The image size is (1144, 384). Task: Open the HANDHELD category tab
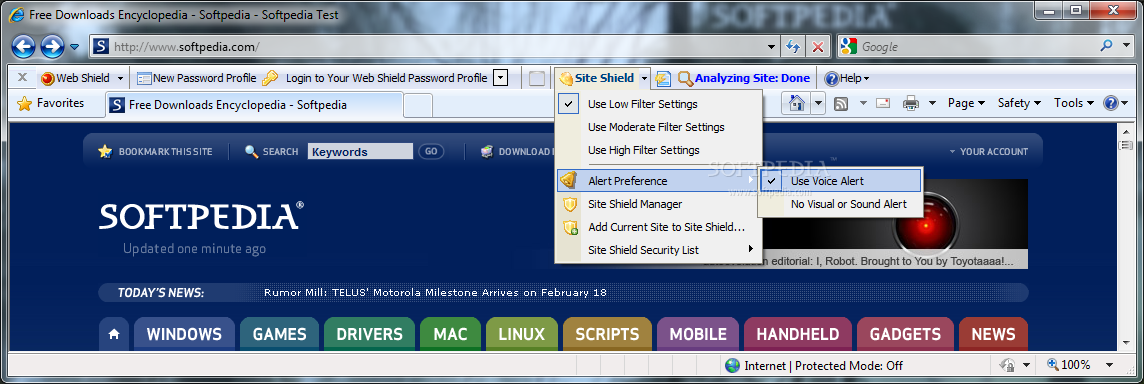(797, 334)
